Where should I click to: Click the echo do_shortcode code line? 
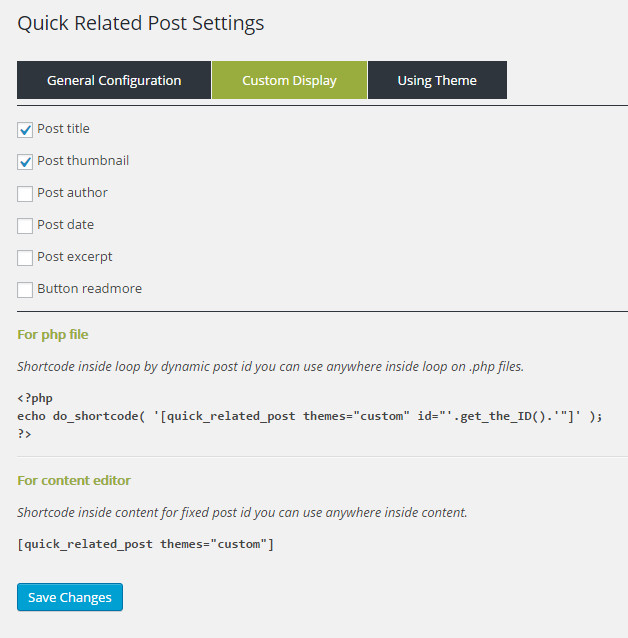[x=310, y=416]
